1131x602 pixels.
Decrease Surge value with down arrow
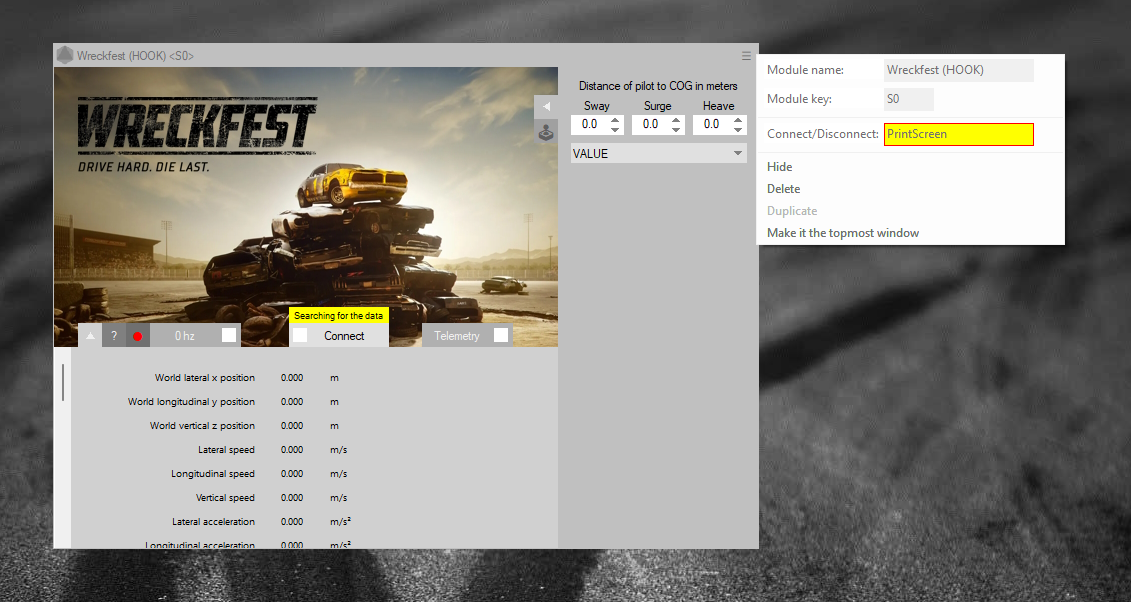click(676, 129)
